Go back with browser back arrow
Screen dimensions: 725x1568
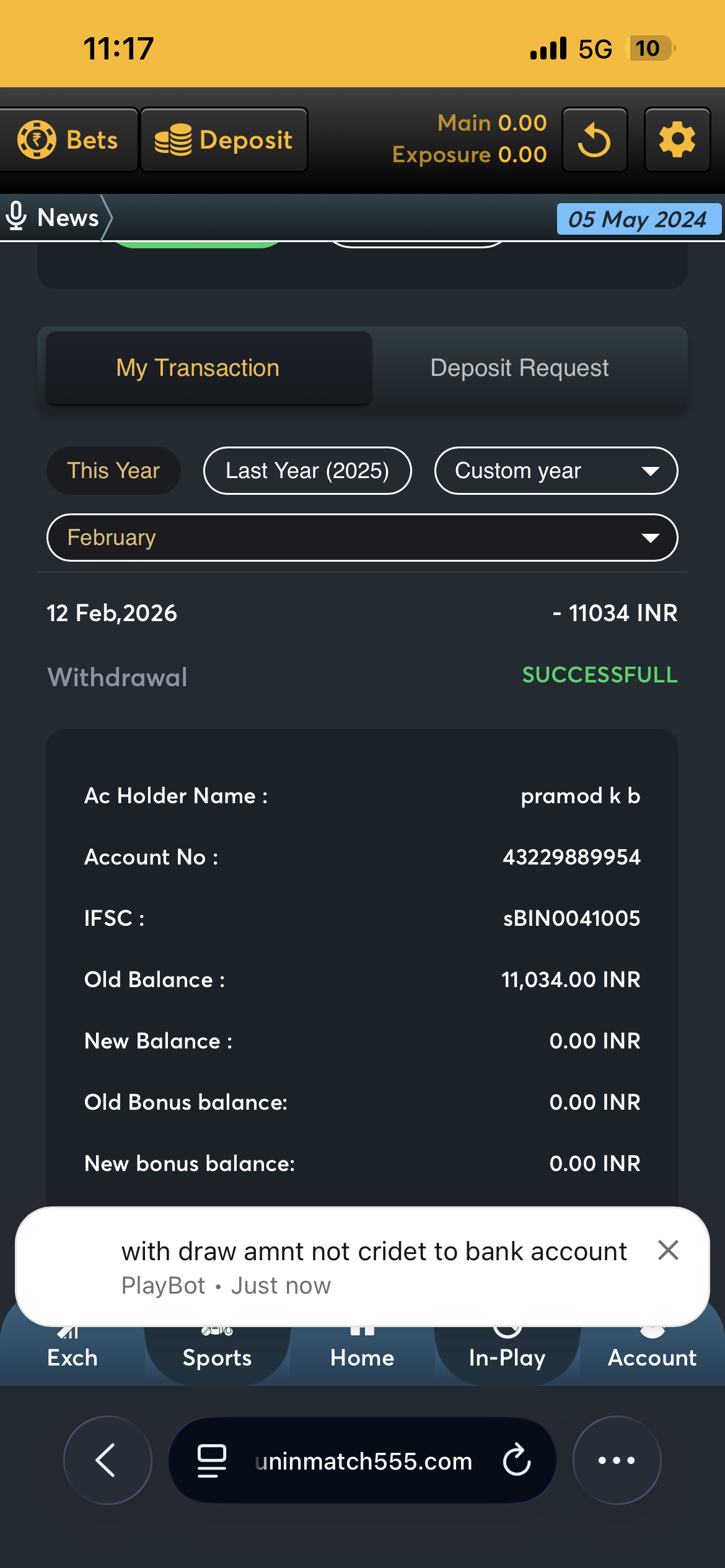(x=107, y=1460)
